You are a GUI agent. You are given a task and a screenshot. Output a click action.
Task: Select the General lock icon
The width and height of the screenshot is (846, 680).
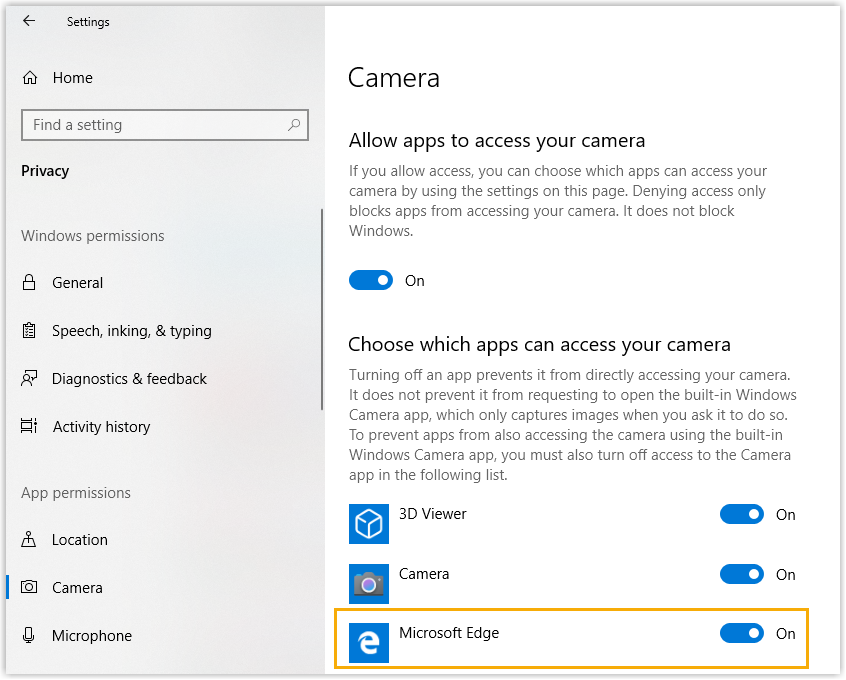pyautogui.click(x=29, y=282)
